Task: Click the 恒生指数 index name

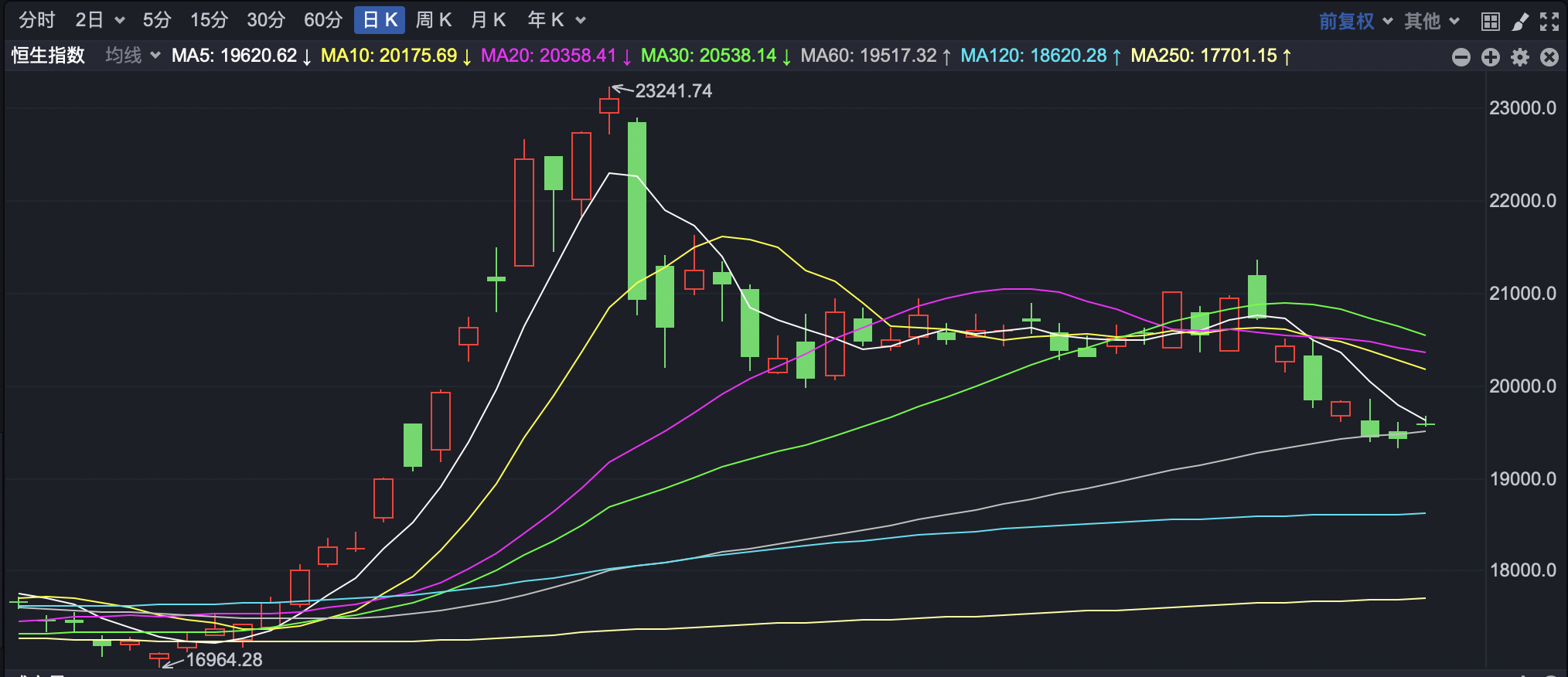Action: tap(48, 56)
